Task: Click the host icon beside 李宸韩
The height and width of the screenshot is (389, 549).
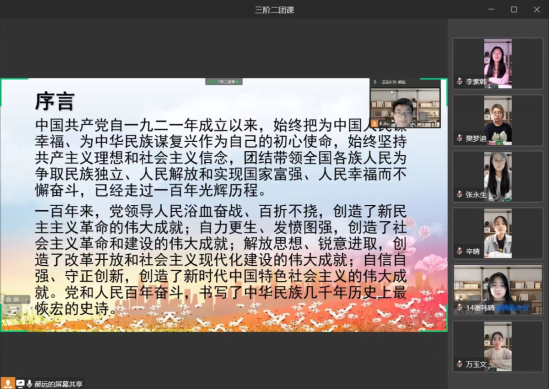Action: click(x=460, y=82)
